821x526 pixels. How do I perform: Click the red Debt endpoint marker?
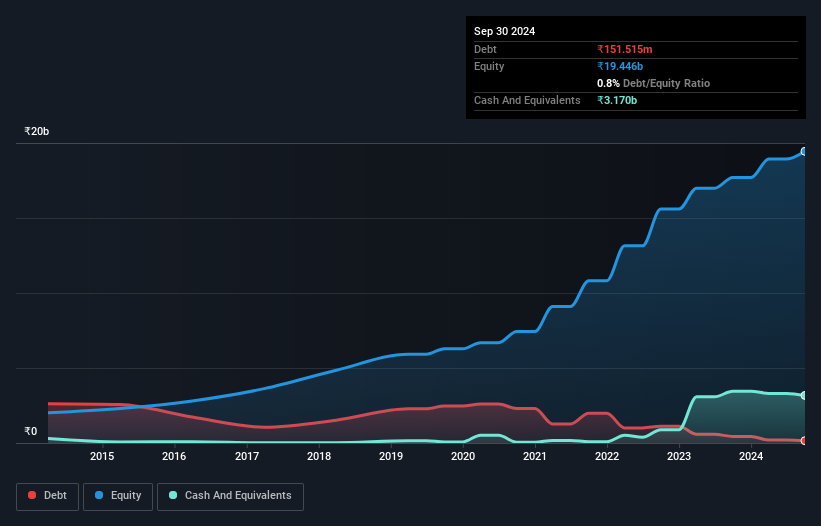(804, 441)
